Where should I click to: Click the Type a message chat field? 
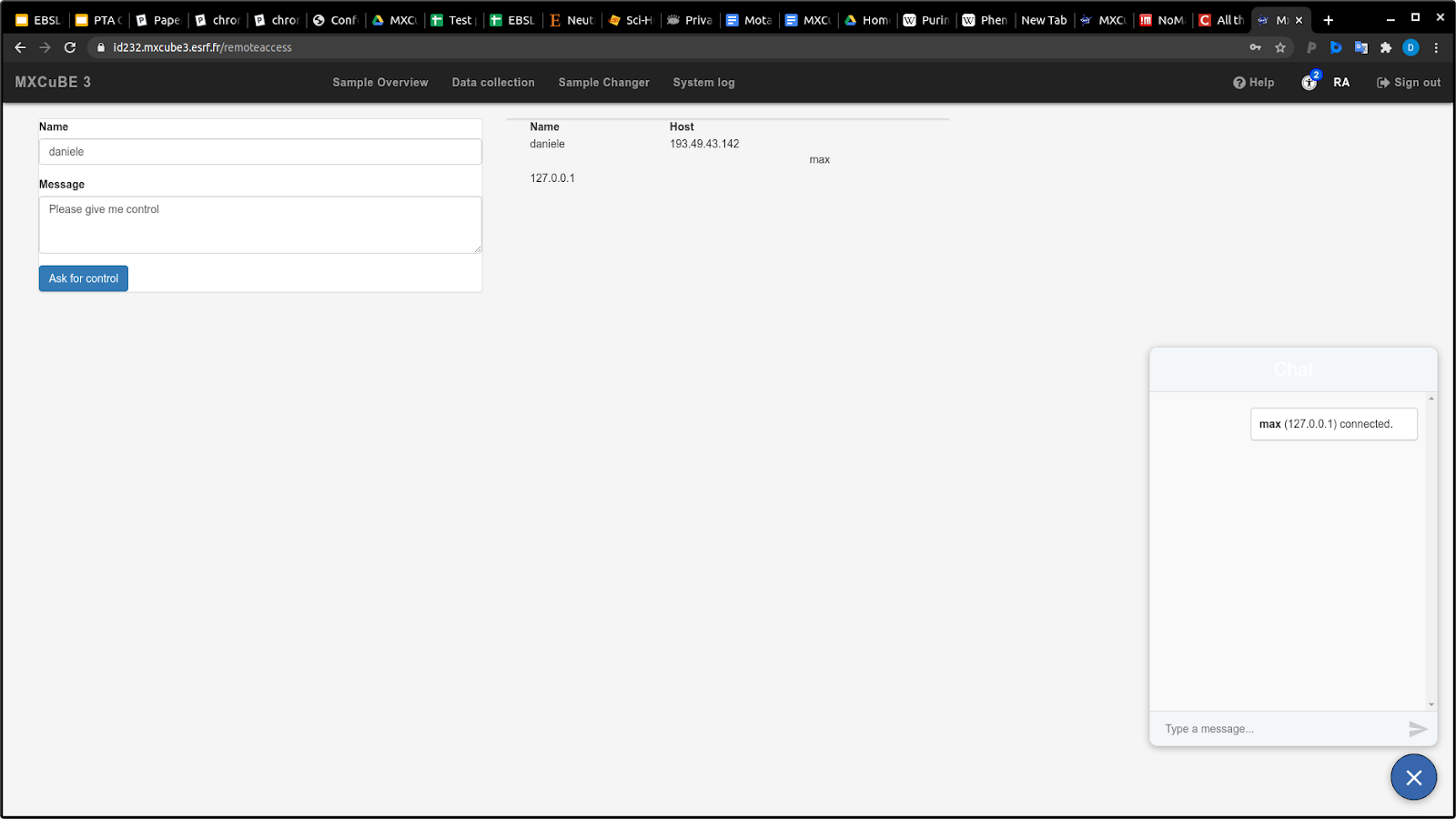tap(1282, 729)
